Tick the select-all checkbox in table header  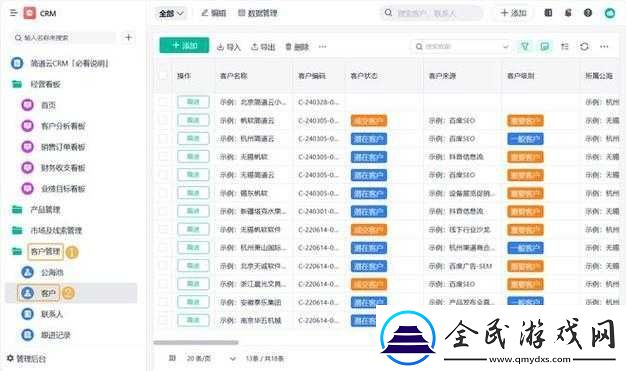(163, 75)
